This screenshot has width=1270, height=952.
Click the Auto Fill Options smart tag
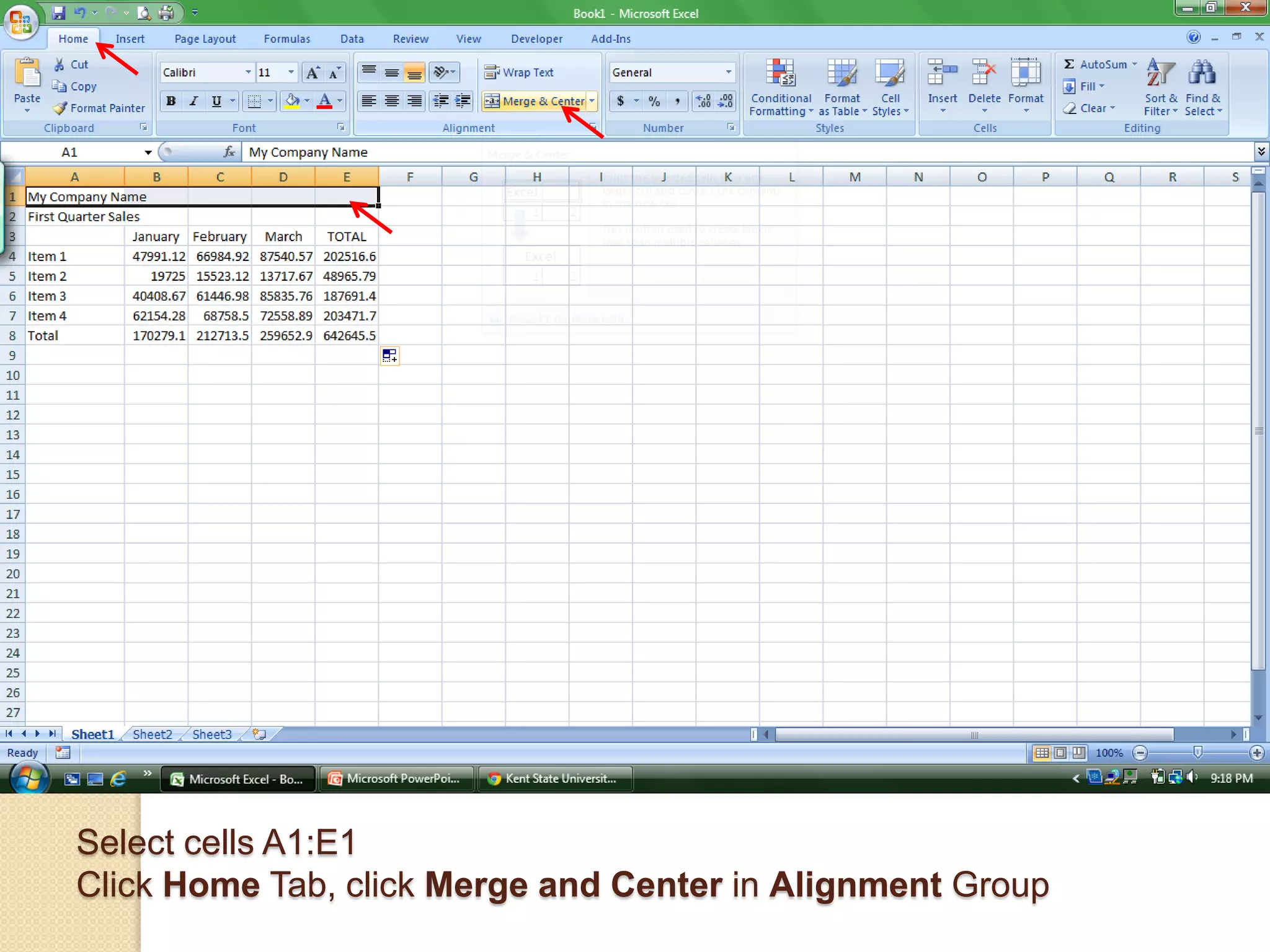tap(389, 356)
